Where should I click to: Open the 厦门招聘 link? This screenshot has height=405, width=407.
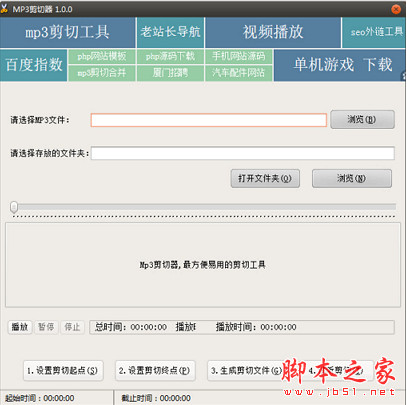(170, 73)
